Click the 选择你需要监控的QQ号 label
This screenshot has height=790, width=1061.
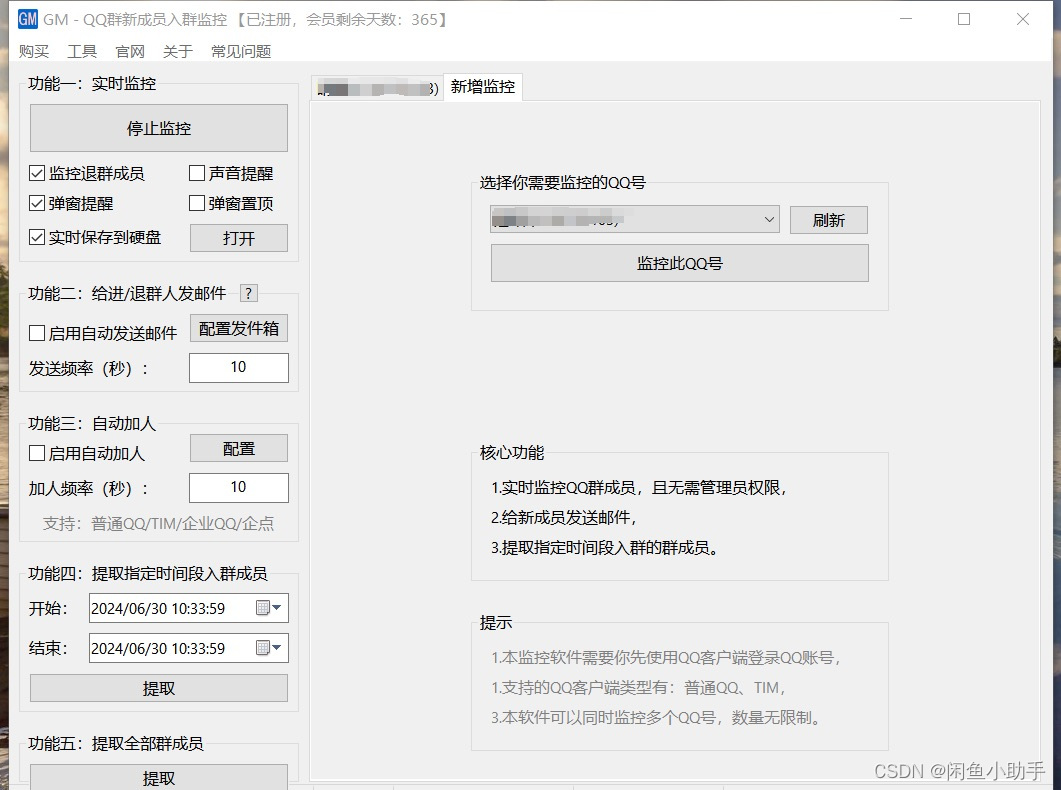point(562,183)
